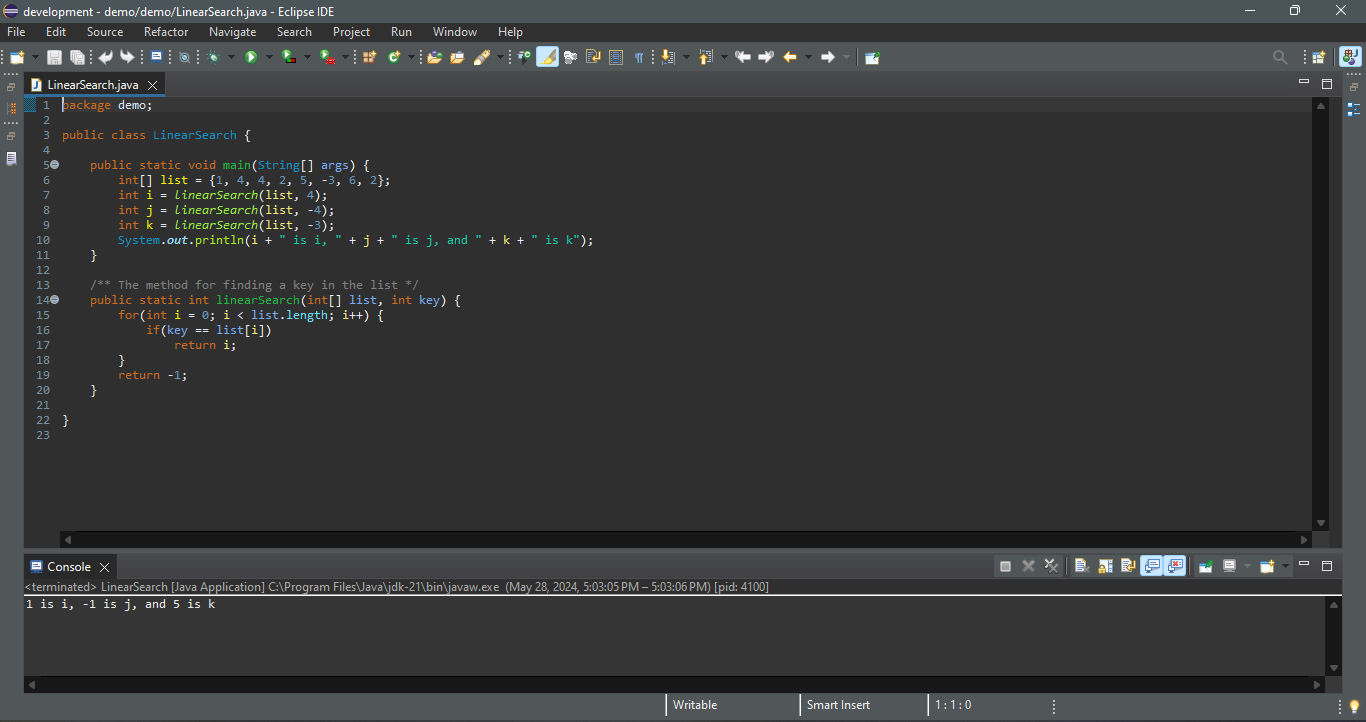Screen dimensions: 1366x722
Task: Click the green Run button in toolbar
Action: [251, 57]
